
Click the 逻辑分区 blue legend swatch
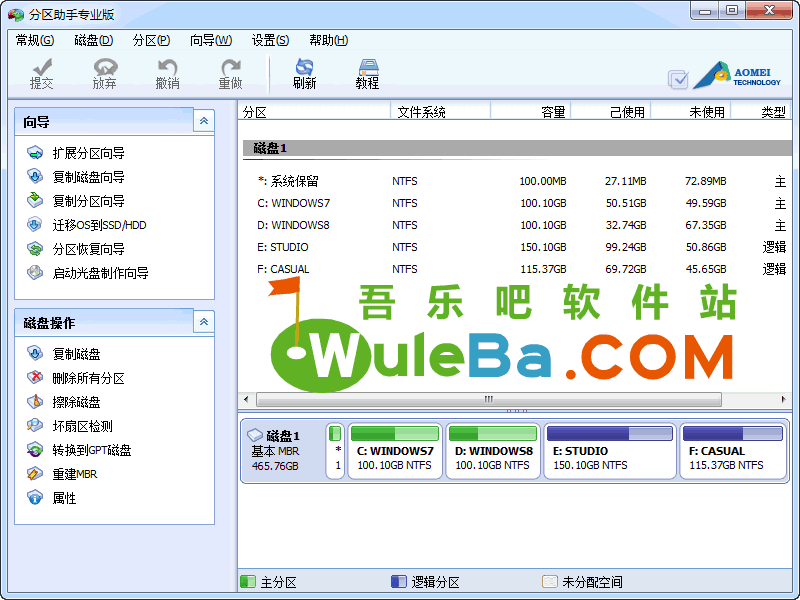point(398,582)
